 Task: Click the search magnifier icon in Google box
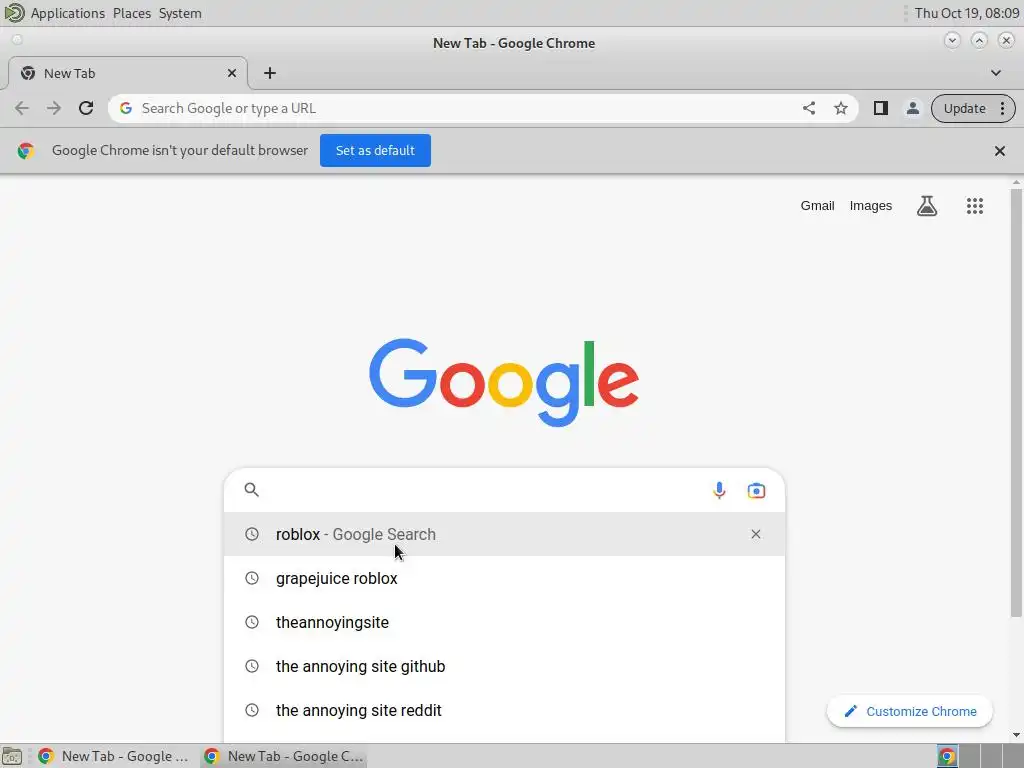point(251,490)
